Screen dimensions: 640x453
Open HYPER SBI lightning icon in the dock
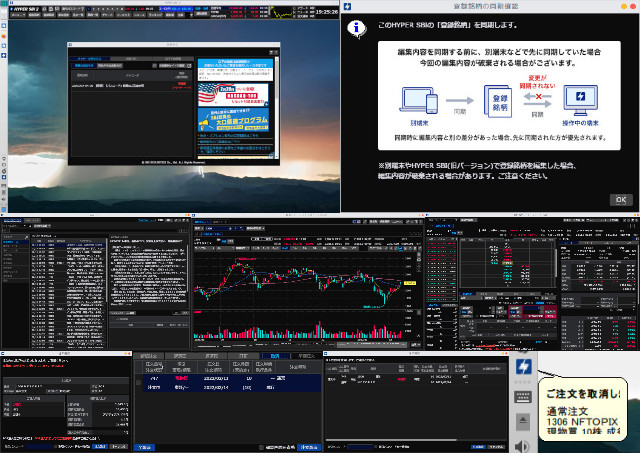click(x=523, y=366)
